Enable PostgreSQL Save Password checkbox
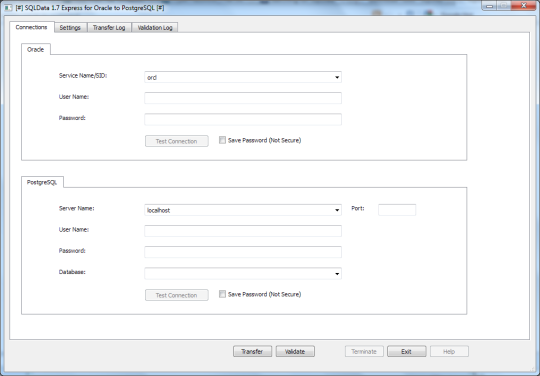Screen dimensions: 540x376 point(222,294)
